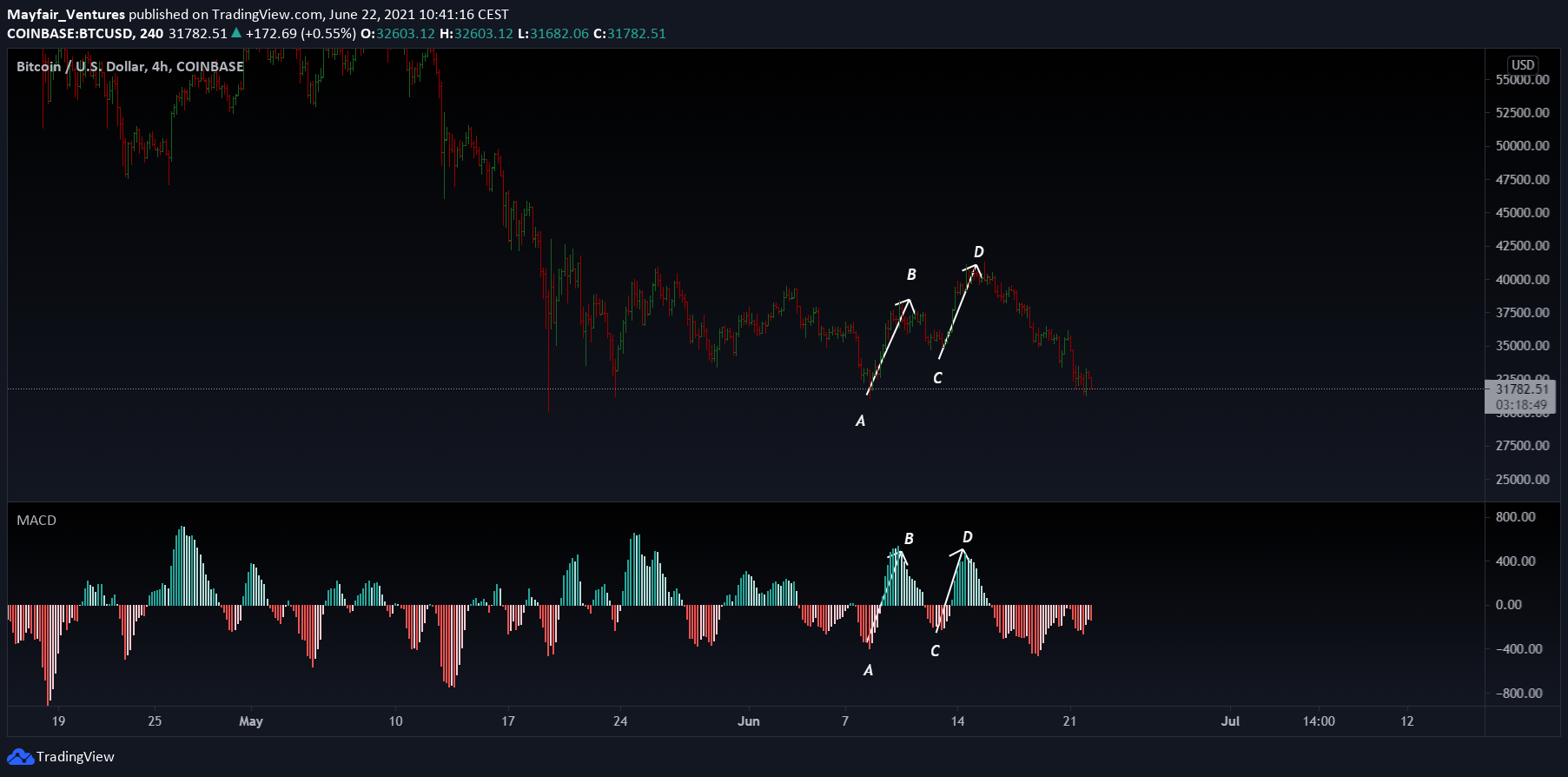The image size is (1568, 777).
Task: Click the COINBASE:BTCUSD, 240 symbol text
Action: [x=85, y=34]
